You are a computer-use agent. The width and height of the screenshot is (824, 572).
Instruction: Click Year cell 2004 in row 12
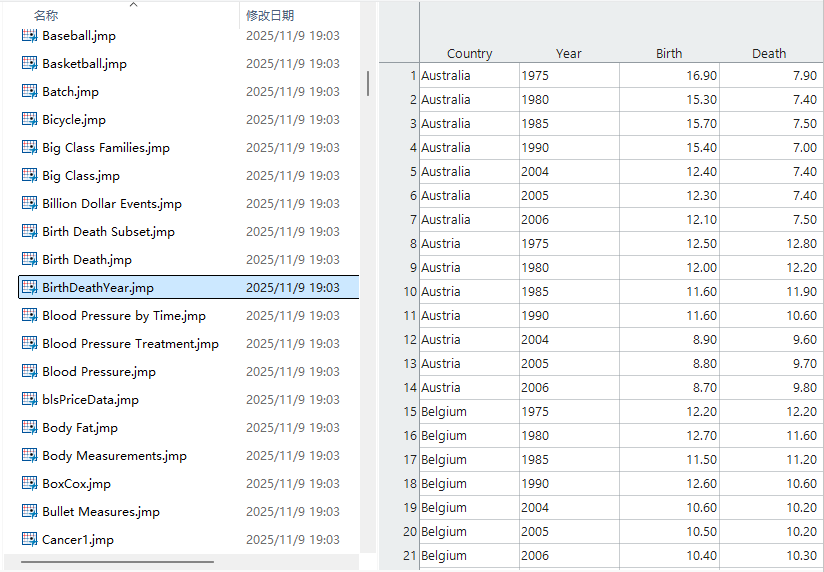569,340
